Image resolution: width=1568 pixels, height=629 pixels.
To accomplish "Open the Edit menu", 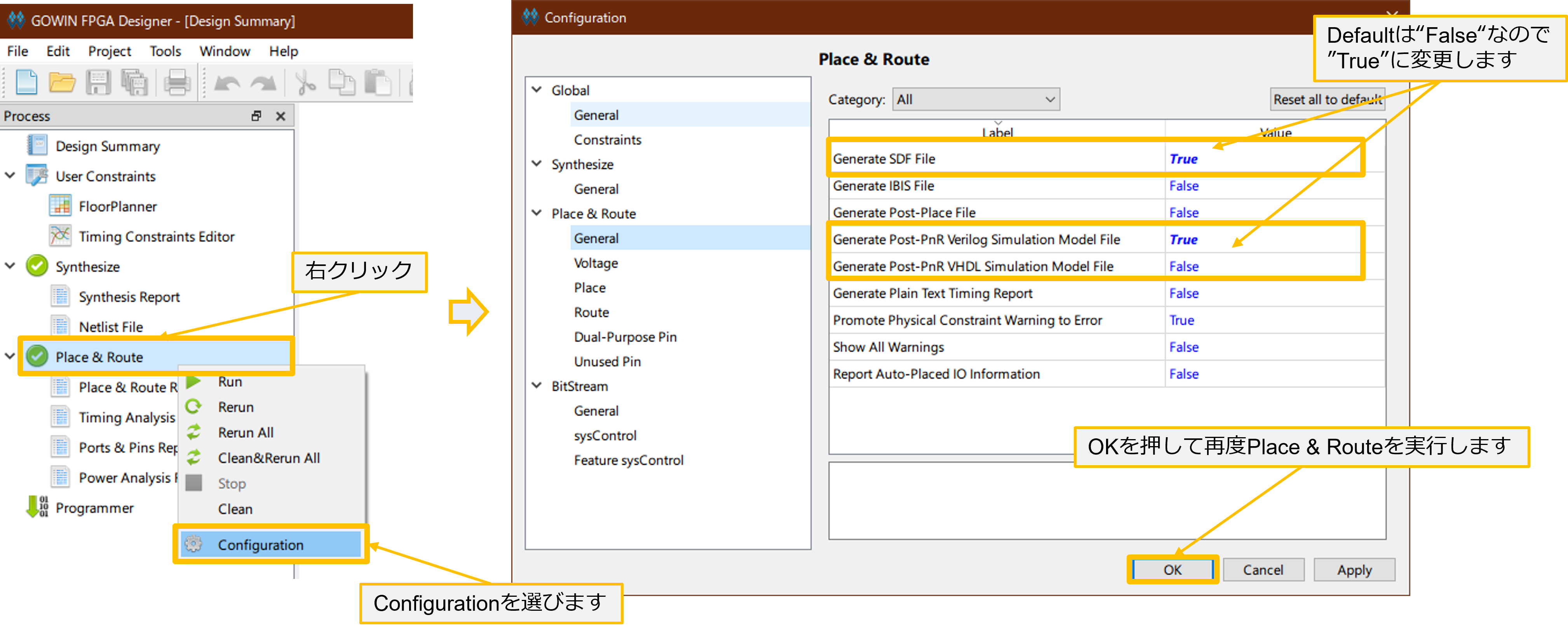I will click(x=58, y=51).
